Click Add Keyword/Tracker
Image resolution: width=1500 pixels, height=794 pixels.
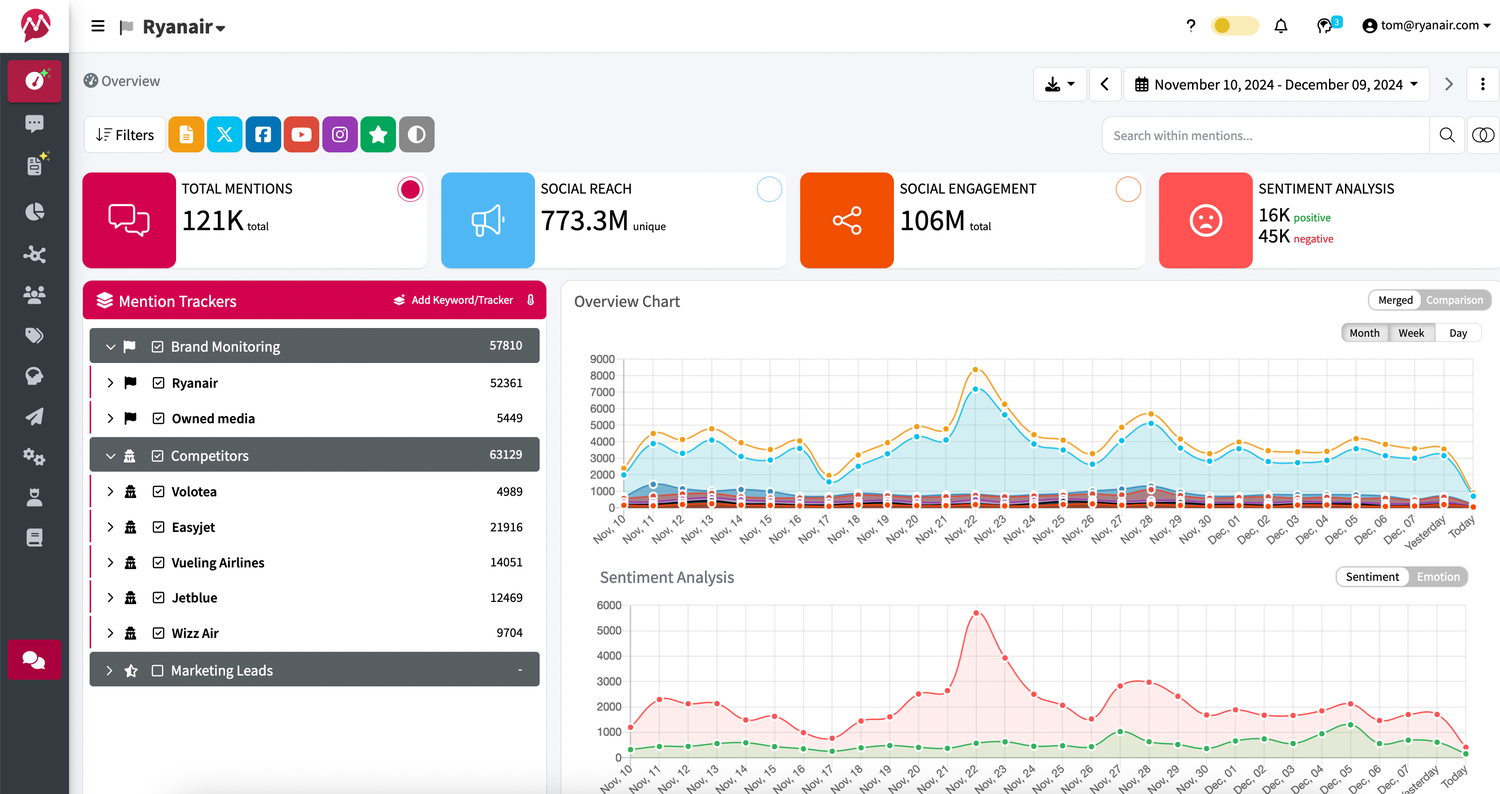pyautogui.click(x=453, y=300)
